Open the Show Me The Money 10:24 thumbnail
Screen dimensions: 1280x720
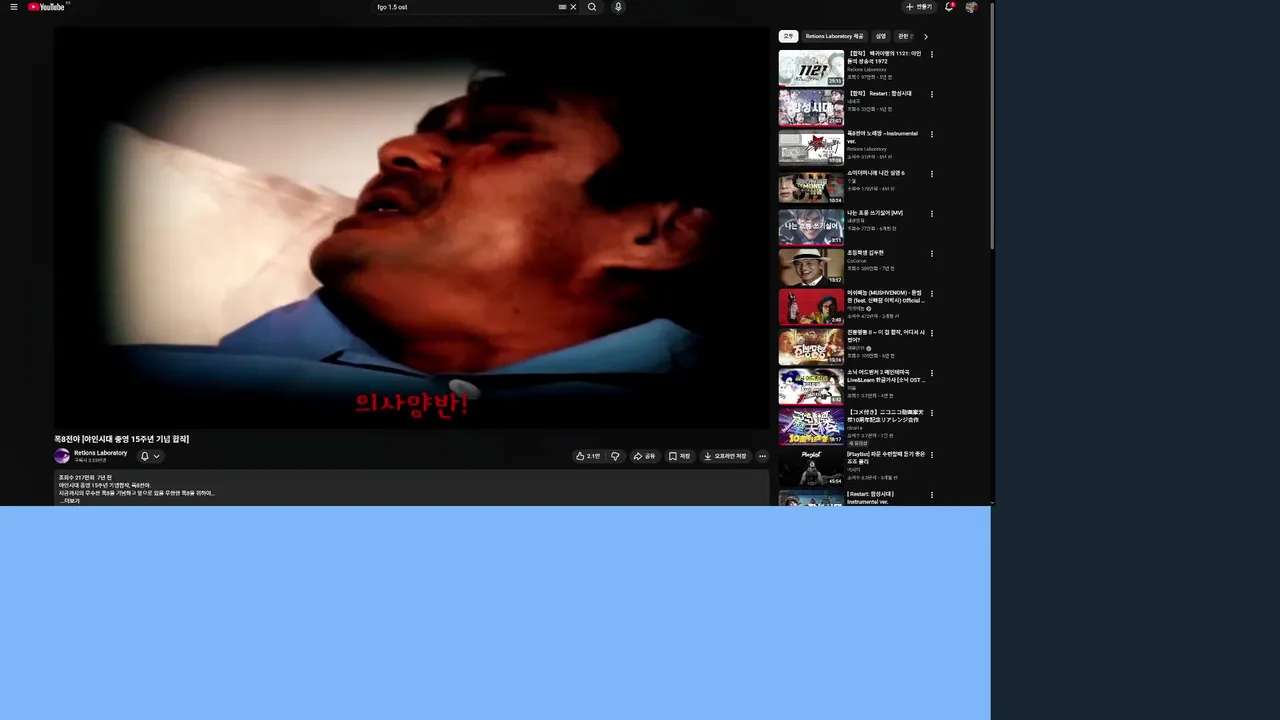point(811,187)
